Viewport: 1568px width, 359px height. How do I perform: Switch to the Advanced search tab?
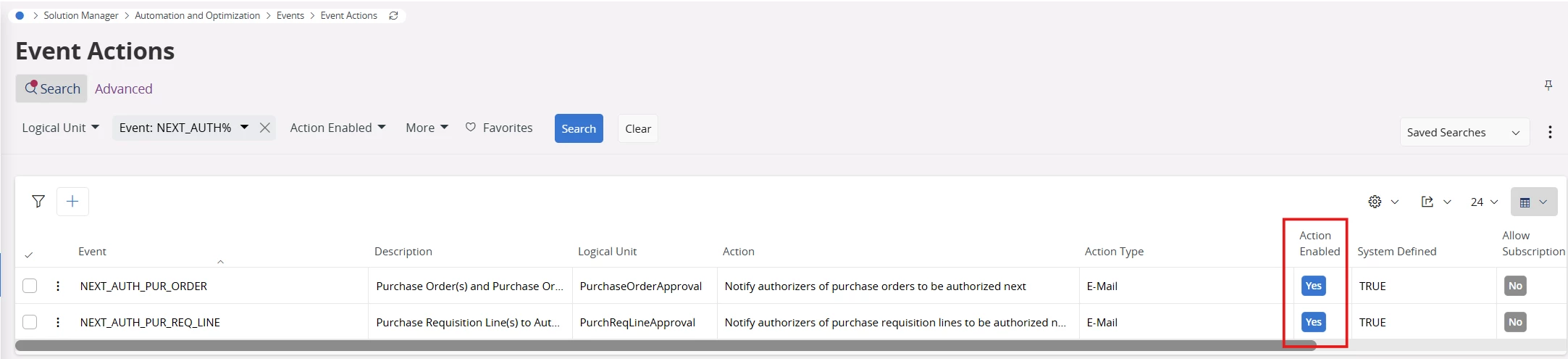(123, 88)
